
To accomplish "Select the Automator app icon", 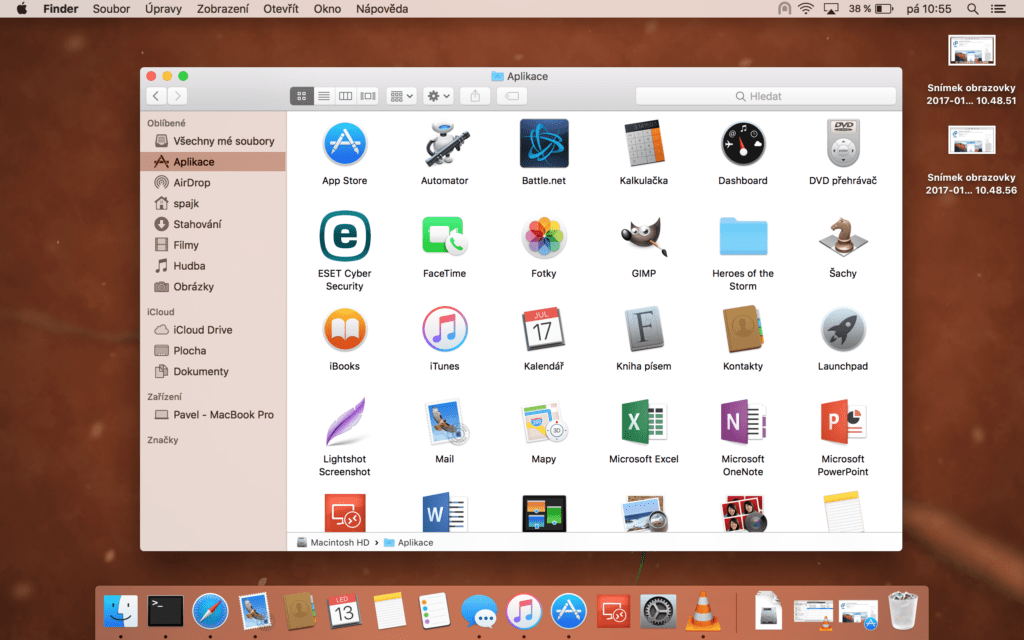I will point(444,144).
